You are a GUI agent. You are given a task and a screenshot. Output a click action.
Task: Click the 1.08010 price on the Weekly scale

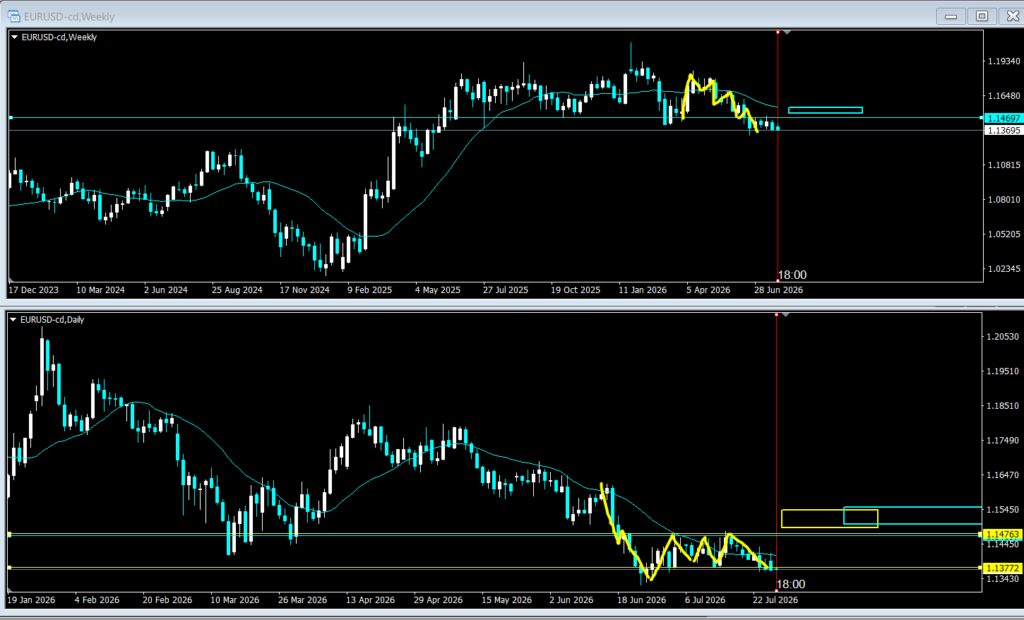pyautogui.click(x=1004, y=200)
